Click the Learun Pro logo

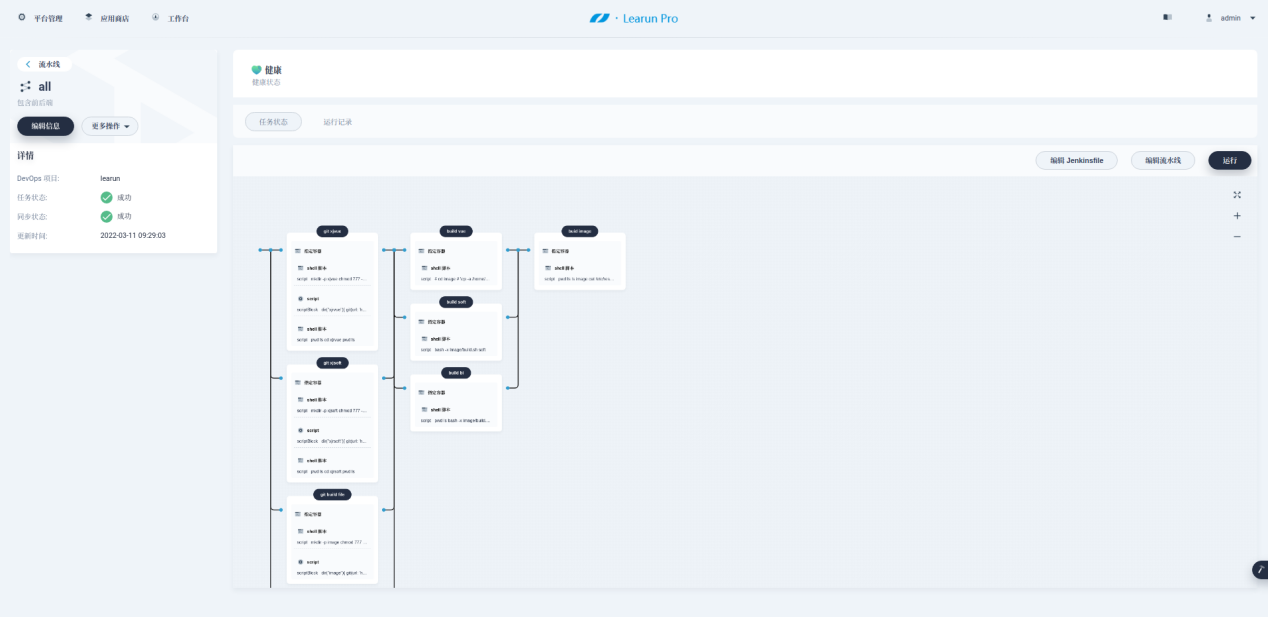click(x=634, y=18)
